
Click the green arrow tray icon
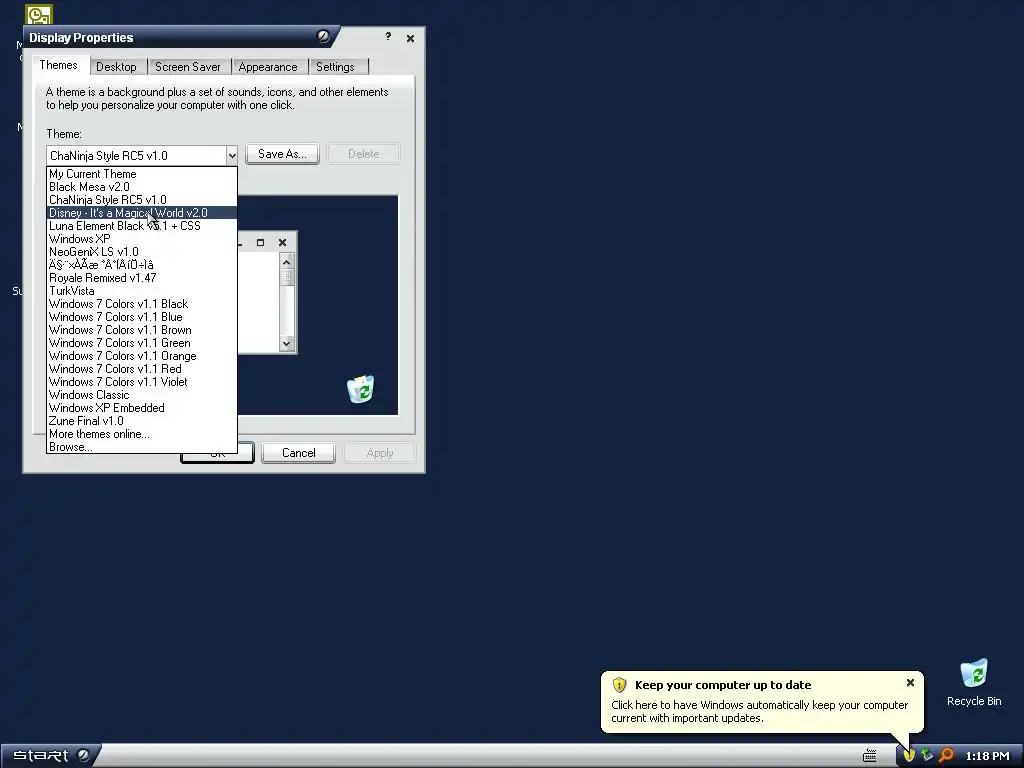[x=927, y=756]
